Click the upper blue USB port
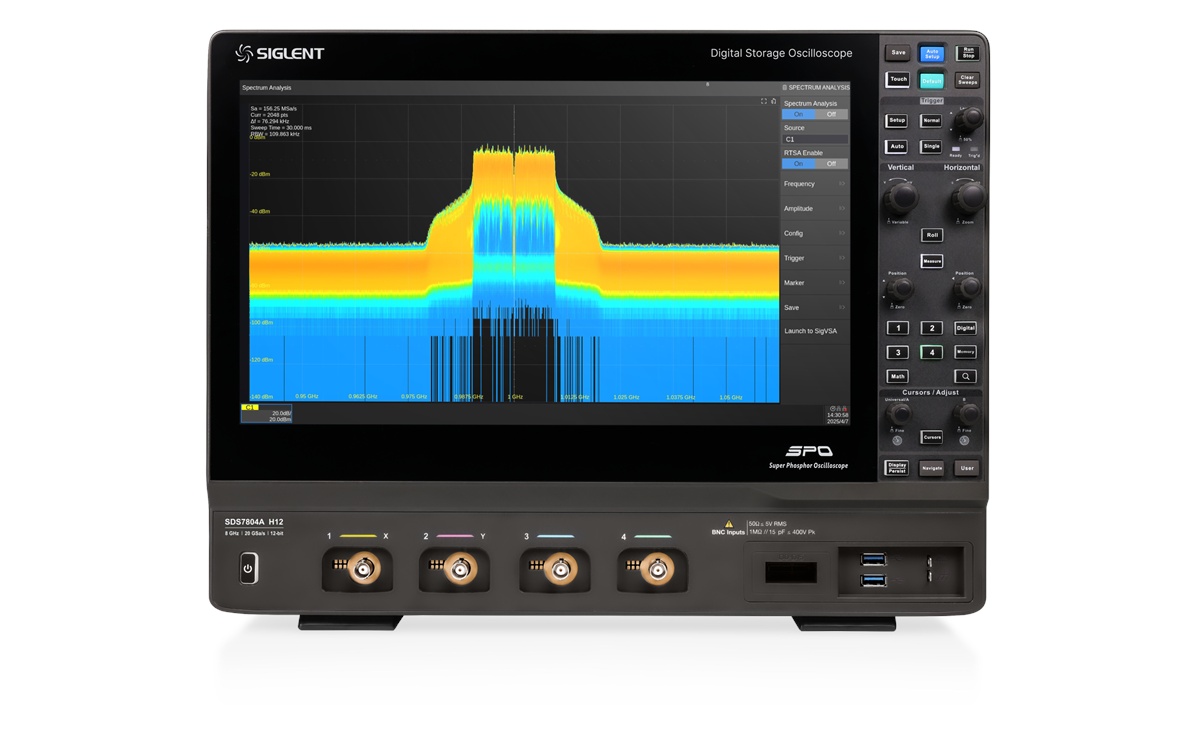The width and height of the screenshot is (1200, 735). point(873,559)
